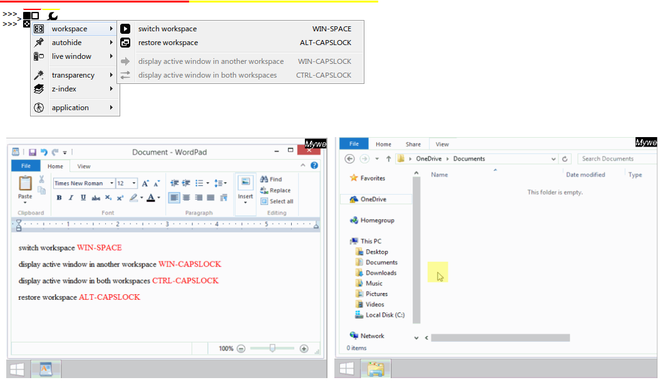The height and width of the screenshot is (385, 665).
Task: Click the Save icon in WordPad
Action: [32, 152]
